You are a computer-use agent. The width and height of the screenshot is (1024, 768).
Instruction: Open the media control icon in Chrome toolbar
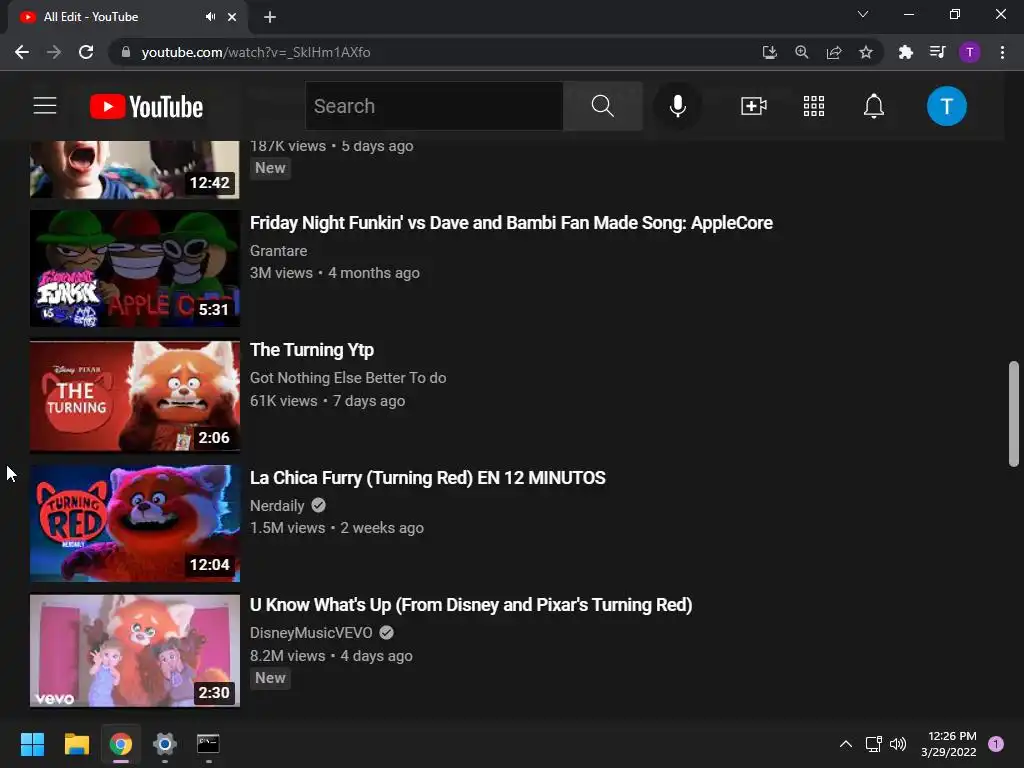pos(938,52)
